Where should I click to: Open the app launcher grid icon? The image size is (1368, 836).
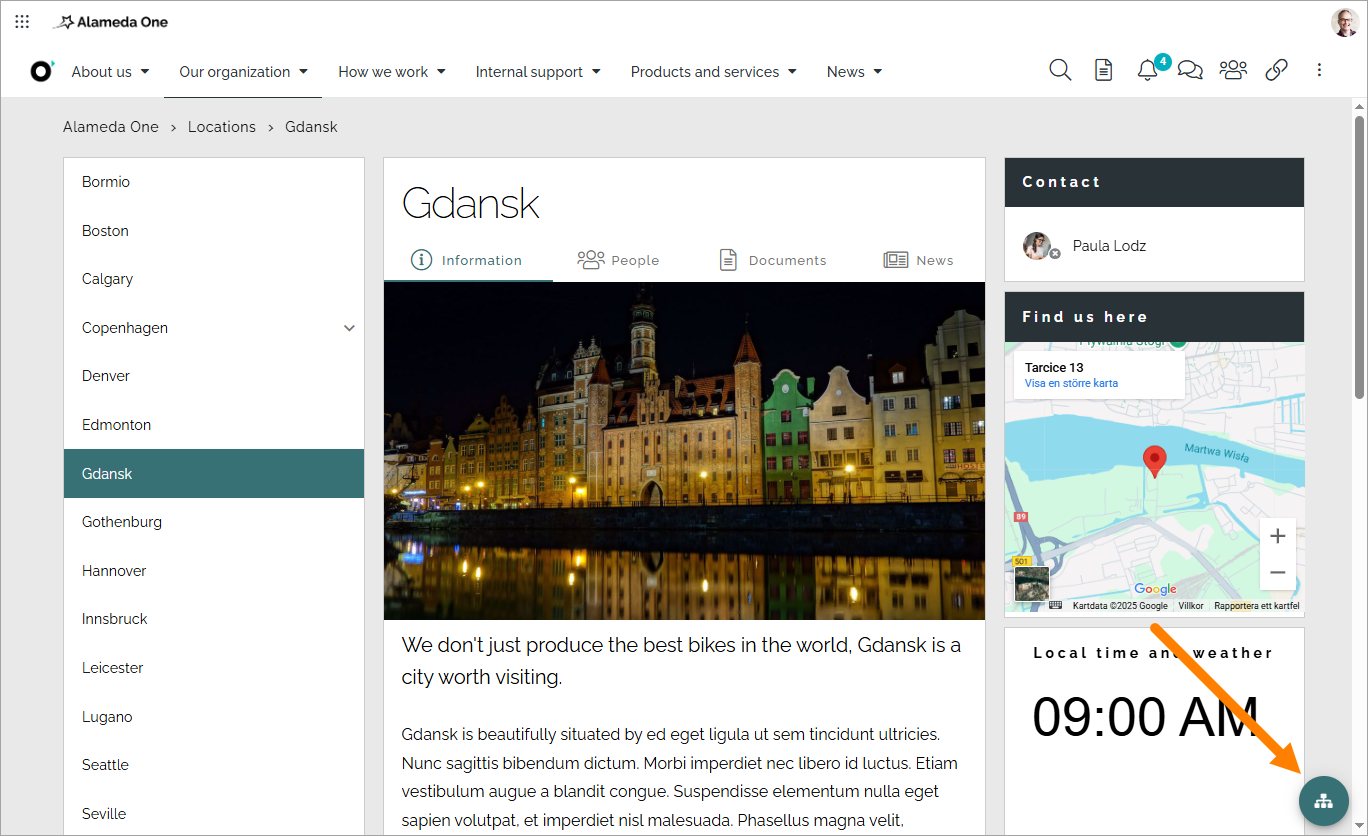(x=22, y=21)
